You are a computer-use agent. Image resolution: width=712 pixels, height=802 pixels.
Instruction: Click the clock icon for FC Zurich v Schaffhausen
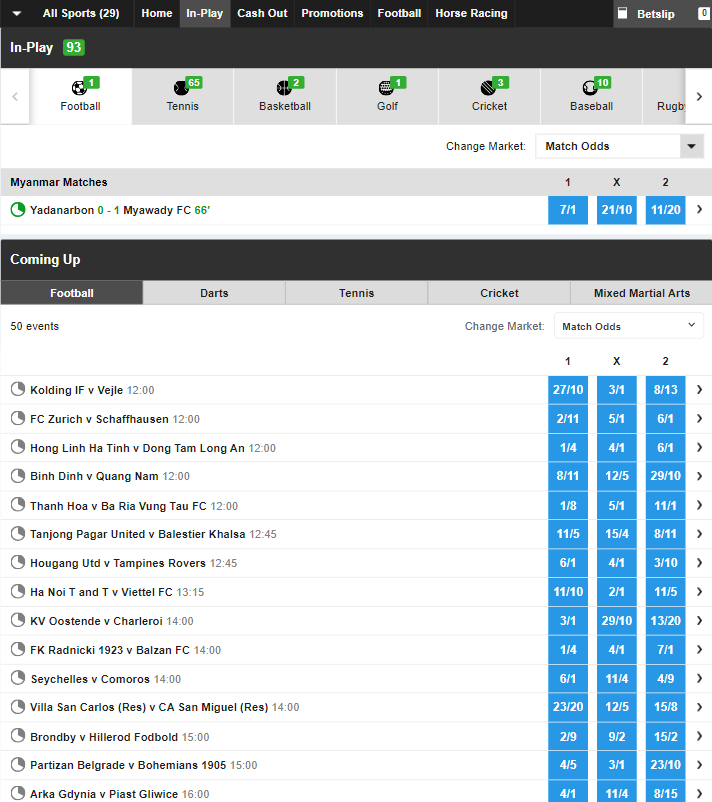18,418
